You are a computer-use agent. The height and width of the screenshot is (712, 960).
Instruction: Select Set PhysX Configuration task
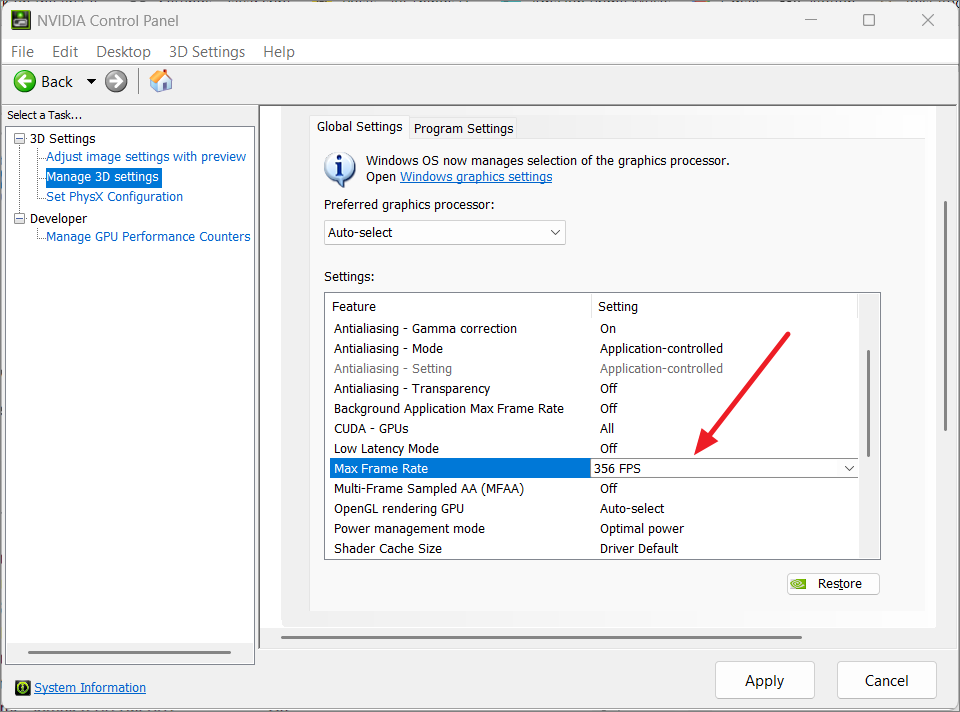click(114, 197)
